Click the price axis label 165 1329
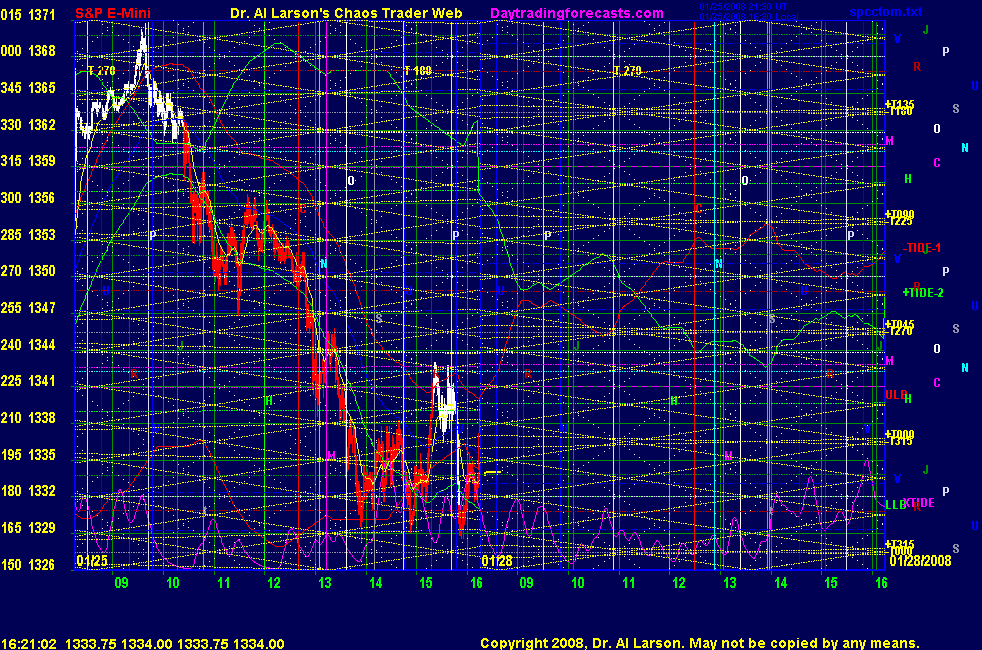The height and width of the screenshot is (650, 982). click(x=28, y=528)
